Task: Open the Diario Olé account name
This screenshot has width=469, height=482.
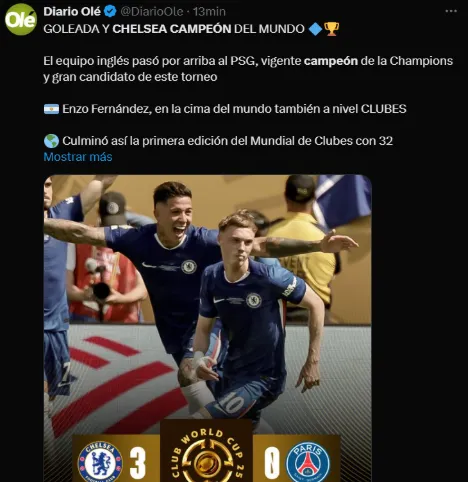Action: pyautogui.click(x=72, y=12)
